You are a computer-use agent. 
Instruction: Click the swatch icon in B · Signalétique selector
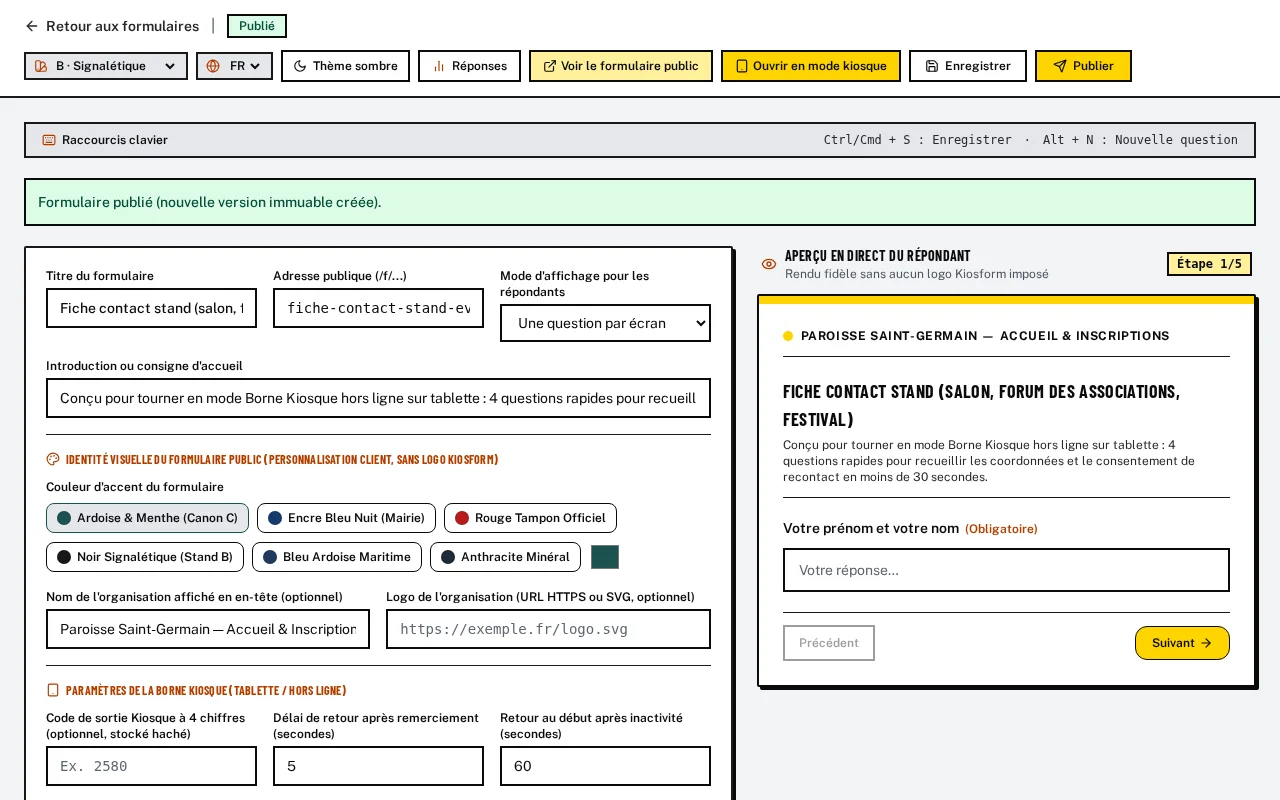click(41, 66)
